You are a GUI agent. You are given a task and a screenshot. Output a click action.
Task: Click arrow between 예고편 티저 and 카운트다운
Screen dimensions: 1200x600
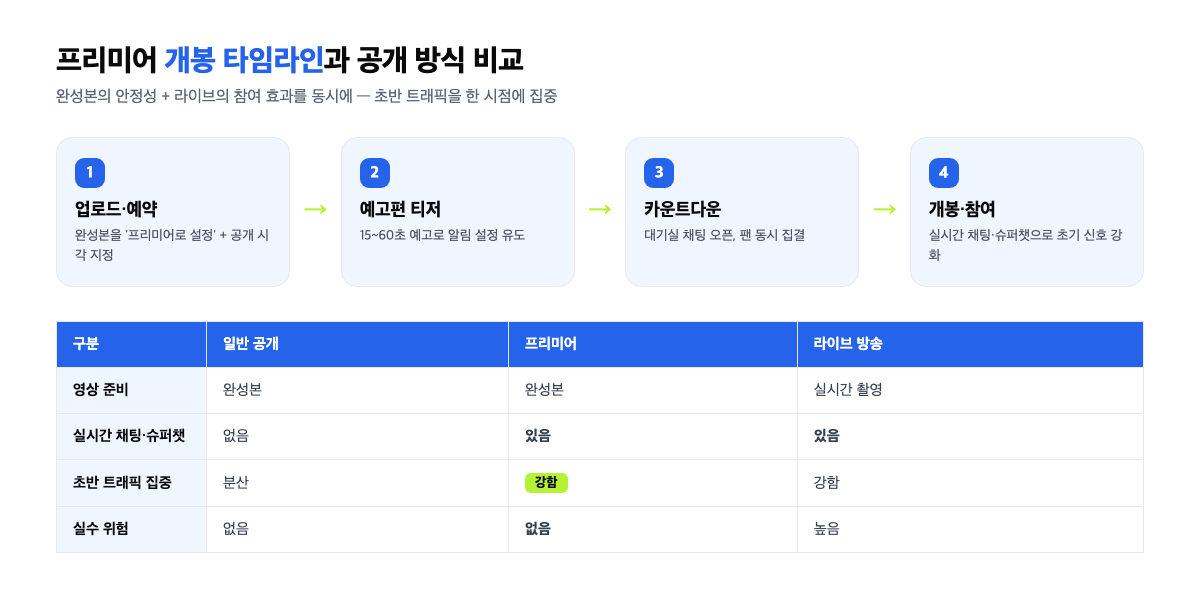tap(600, 209)
